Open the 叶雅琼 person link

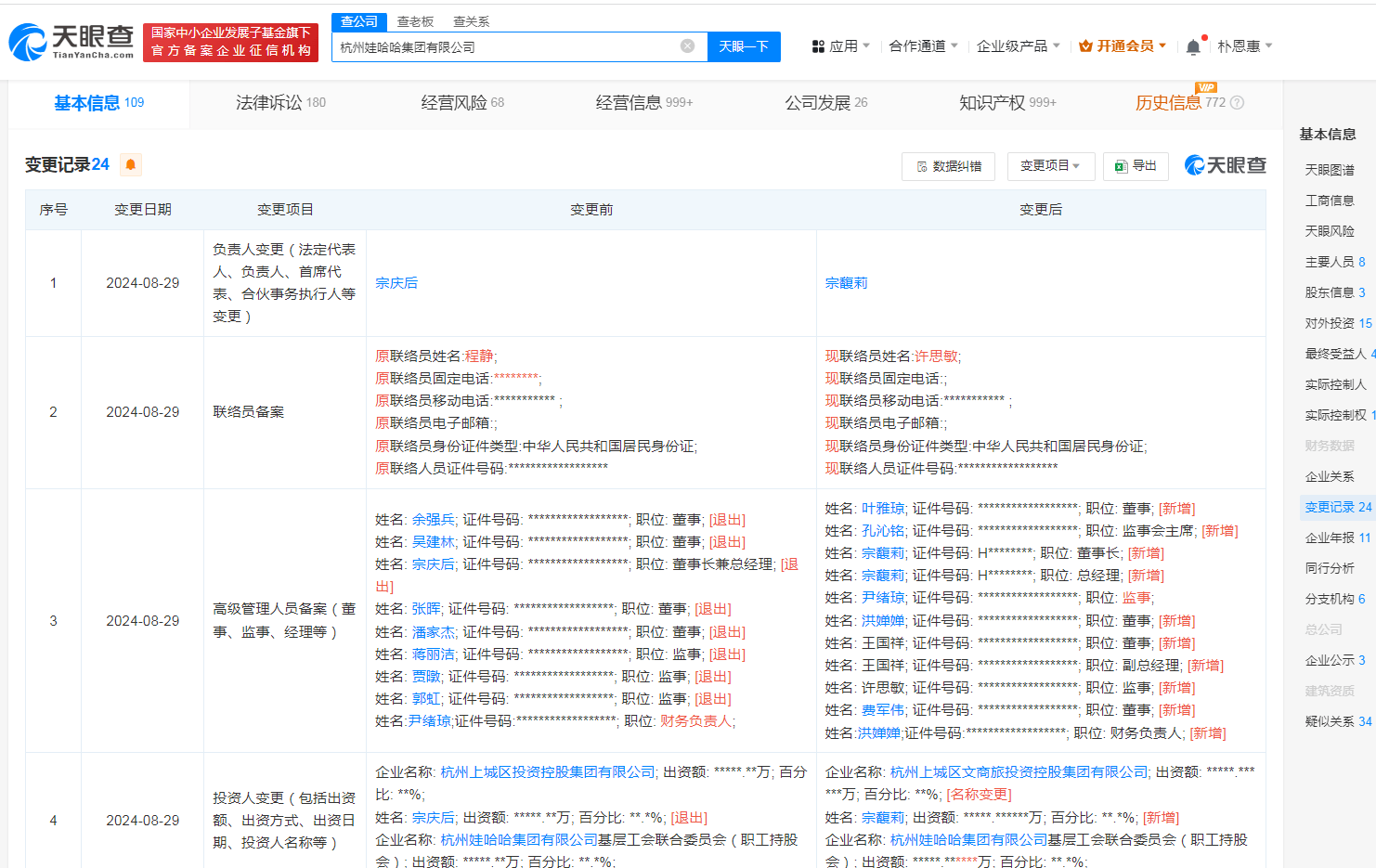pyautogui.click(x=883, y=509)
